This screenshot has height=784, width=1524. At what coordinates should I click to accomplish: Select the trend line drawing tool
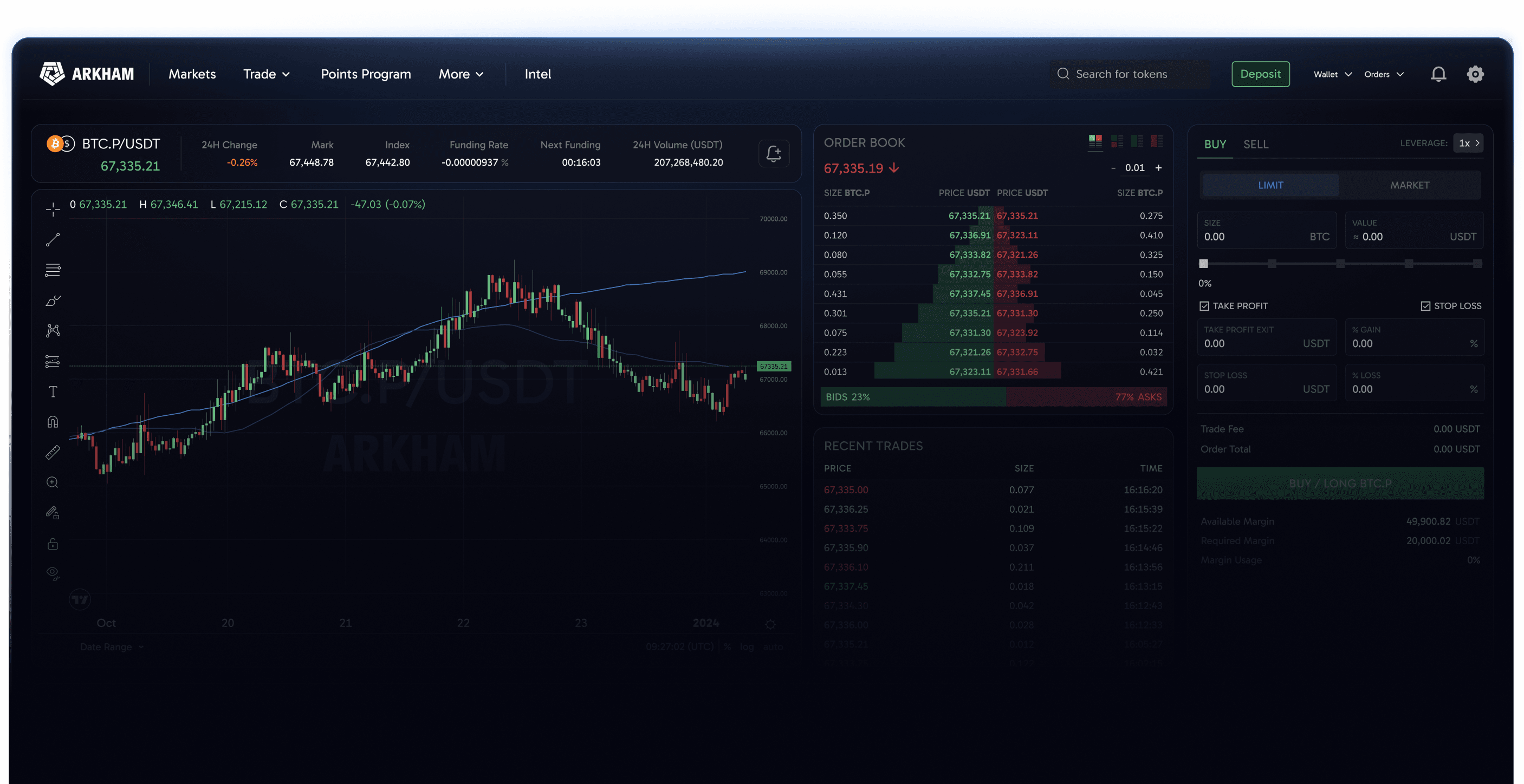click(53, 239)
